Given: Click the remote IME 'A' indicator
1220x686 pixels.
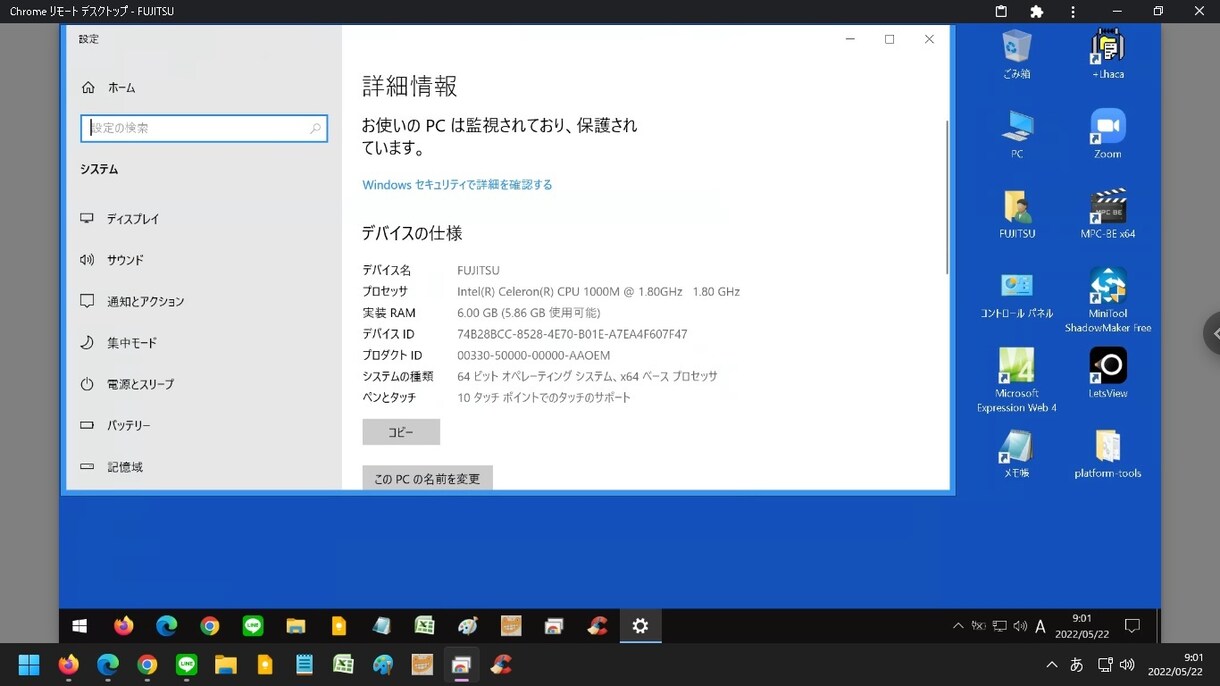Looking at the screenshot, I should (1040, 626).
